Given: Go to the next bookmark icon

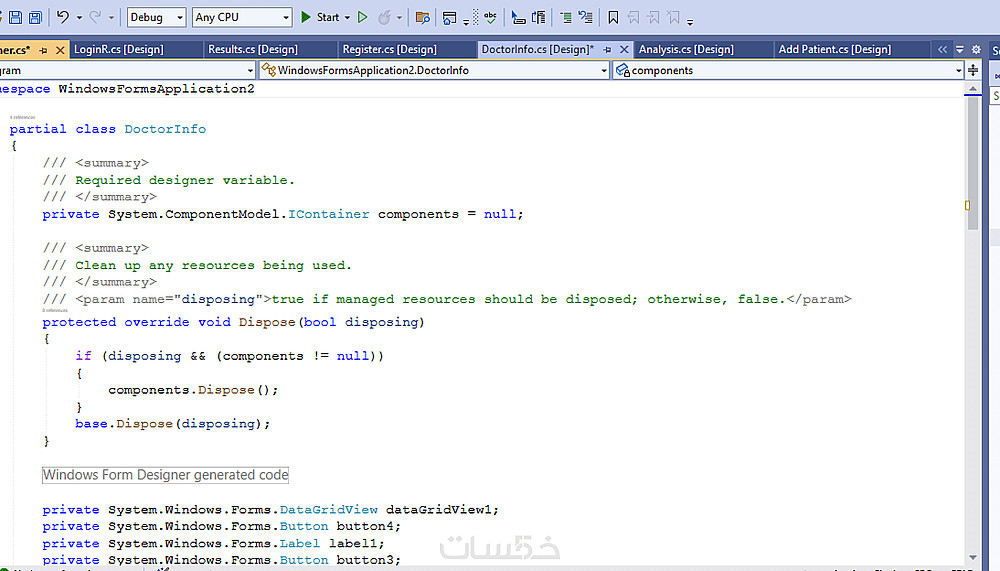Looking at the screenshot, I should coord(654,17).
